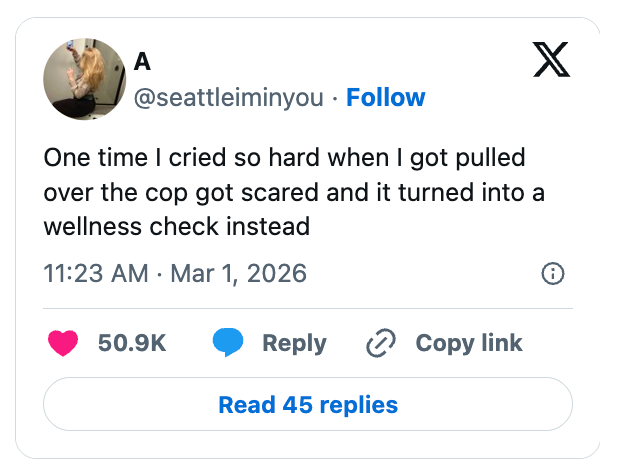Open the @seattleiminyou handle link
This screenshot has width=622, height=476.
(x=233, y=98)
